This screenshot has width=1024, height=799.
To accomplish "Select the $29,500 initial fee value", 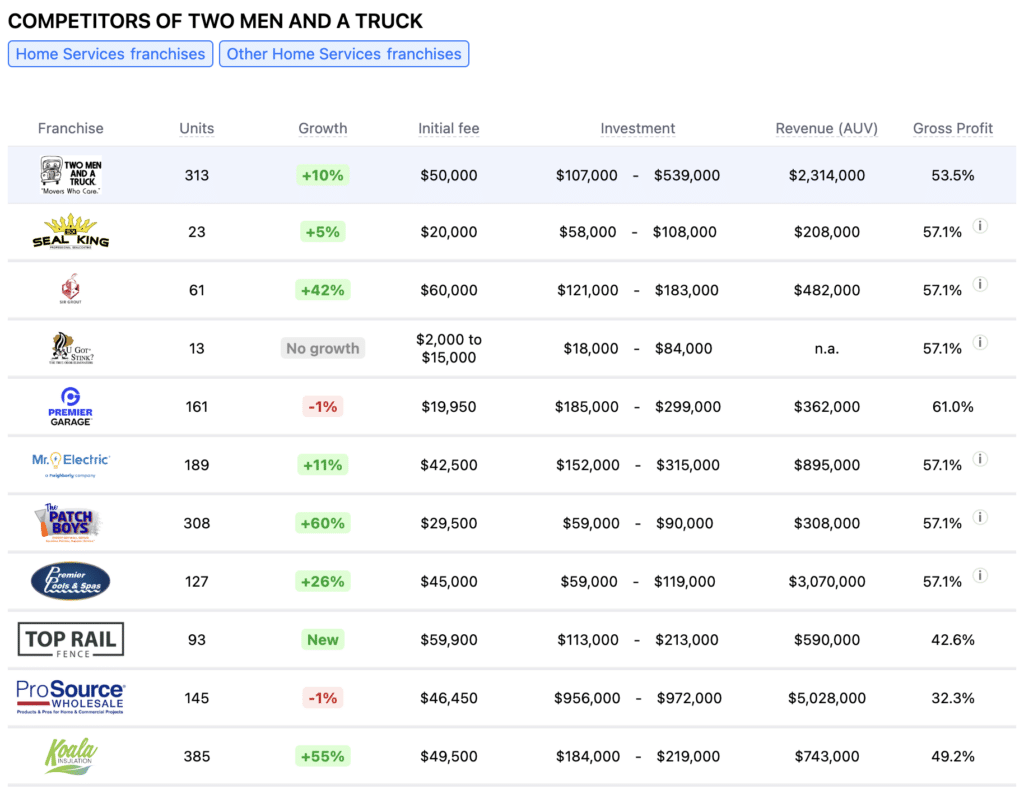I will (x=449, y=523).
